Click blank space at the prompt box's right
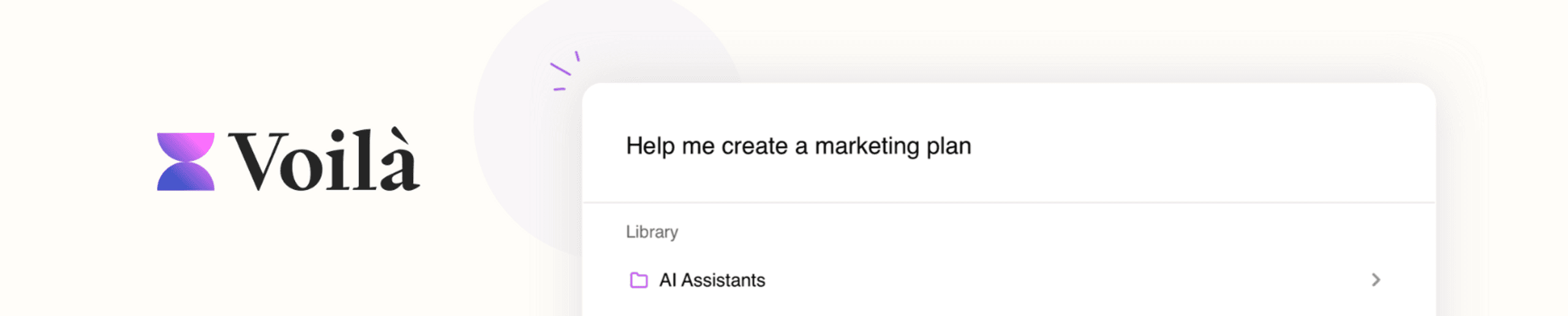 [x=1200, y=146]
